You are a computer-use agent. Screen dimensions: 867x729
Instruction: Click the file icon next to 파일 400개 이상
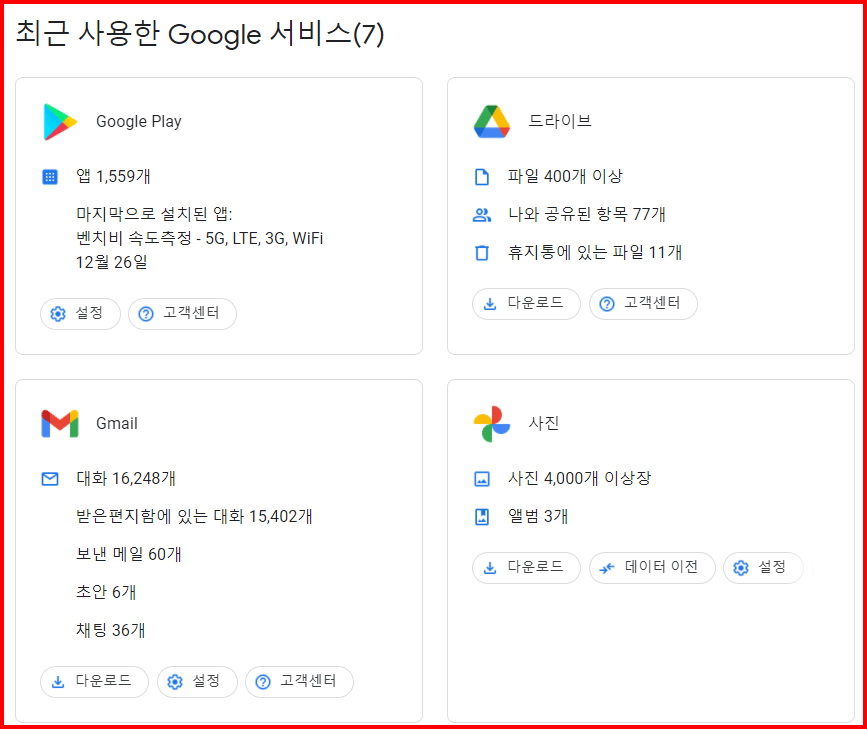point(482,177)
